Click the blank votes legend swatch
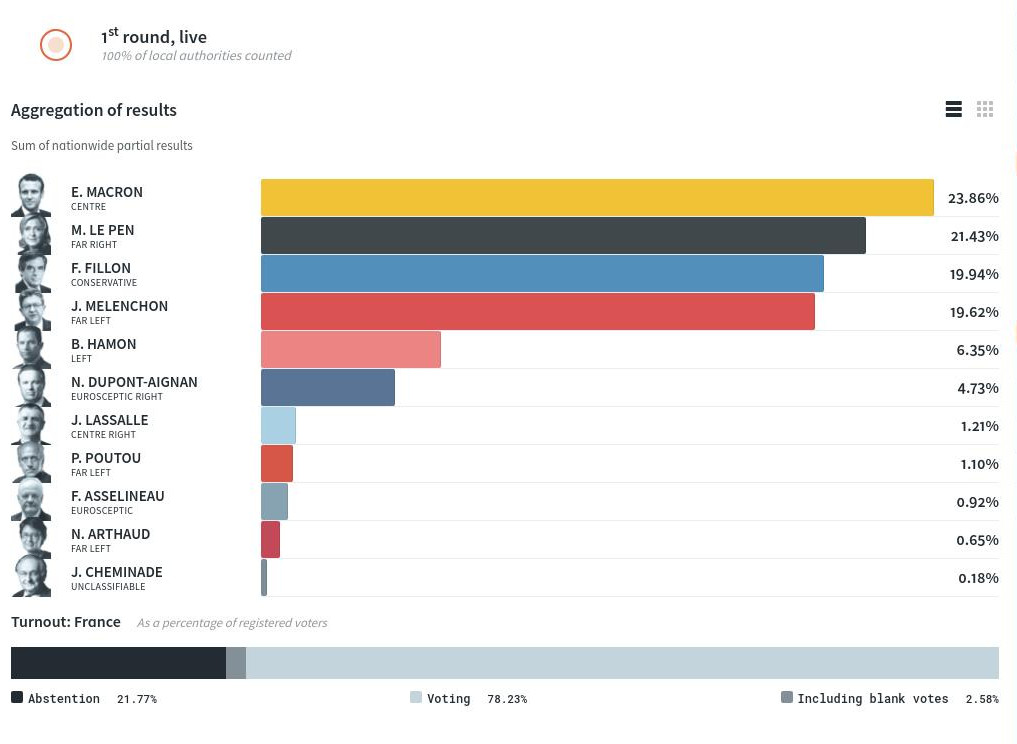 point(786,697)
